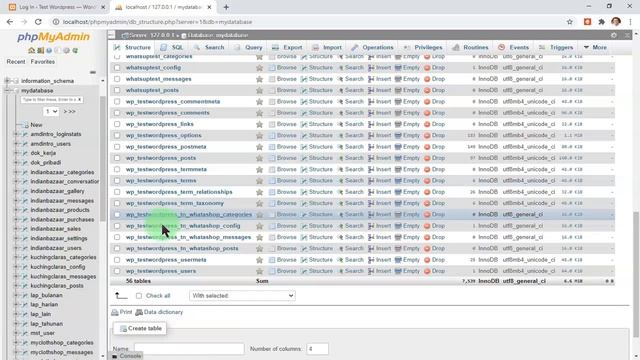Tick checkbox for whatsuptest_messages table
Viewport: 640px width, 360px height.
click(117, 79)
